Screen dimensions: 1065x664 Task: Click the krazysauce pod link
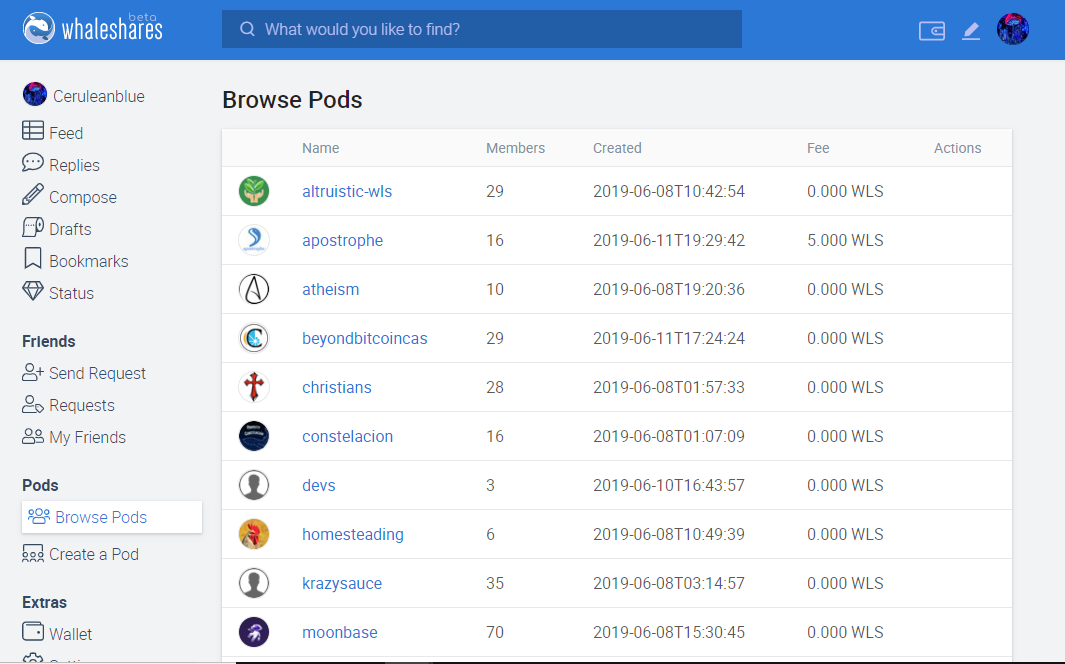[x=342, y=583]
